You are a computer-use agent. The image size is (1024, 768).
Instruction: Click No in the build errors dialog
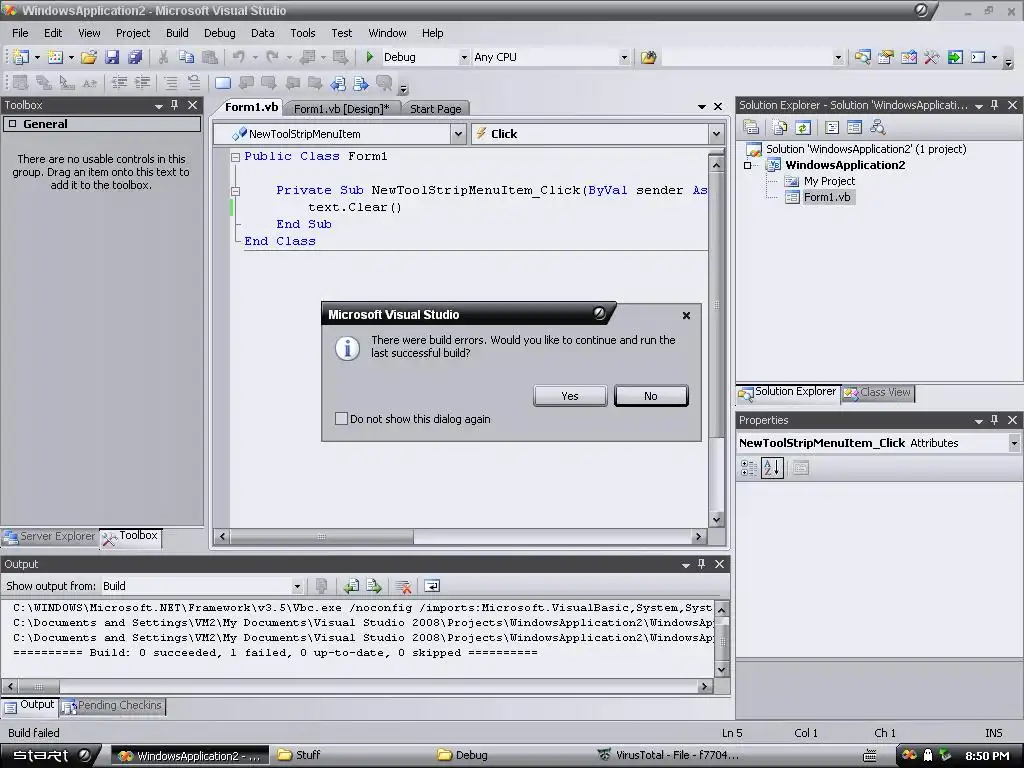[650, 396]
